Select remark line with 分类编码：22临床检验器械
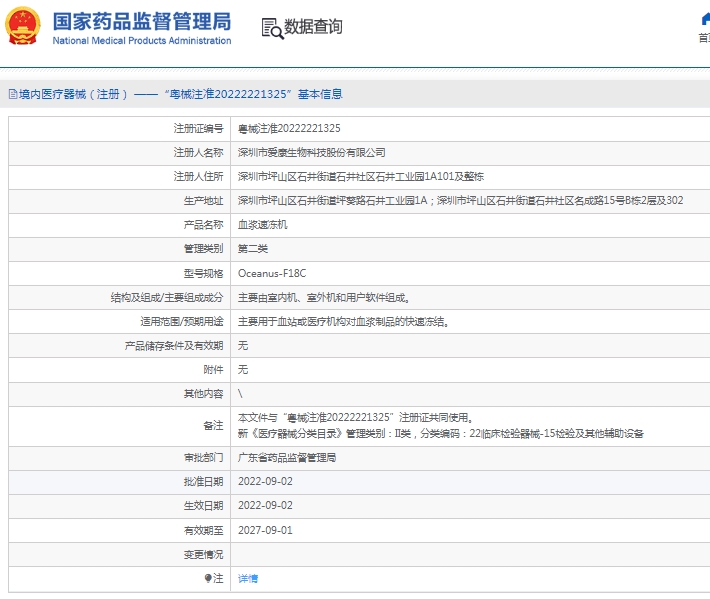710x599 pixels. (441, 434)
